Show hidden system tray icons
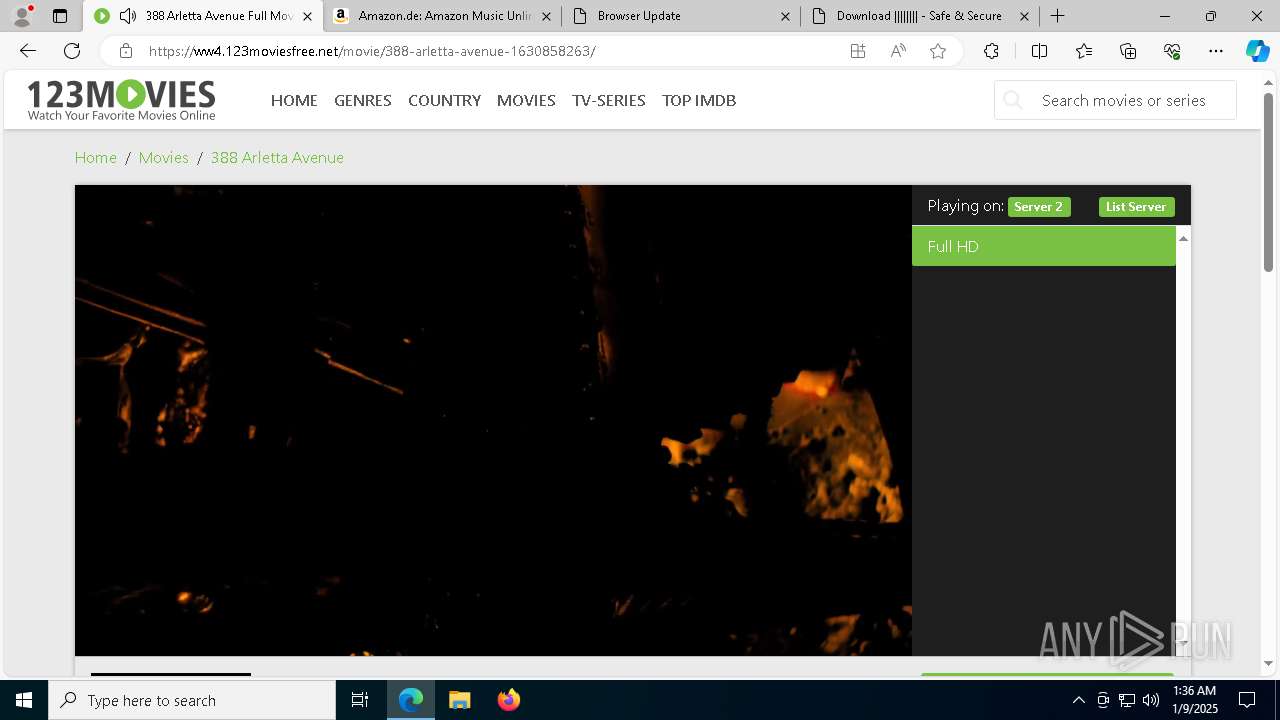 (1078, 700)
